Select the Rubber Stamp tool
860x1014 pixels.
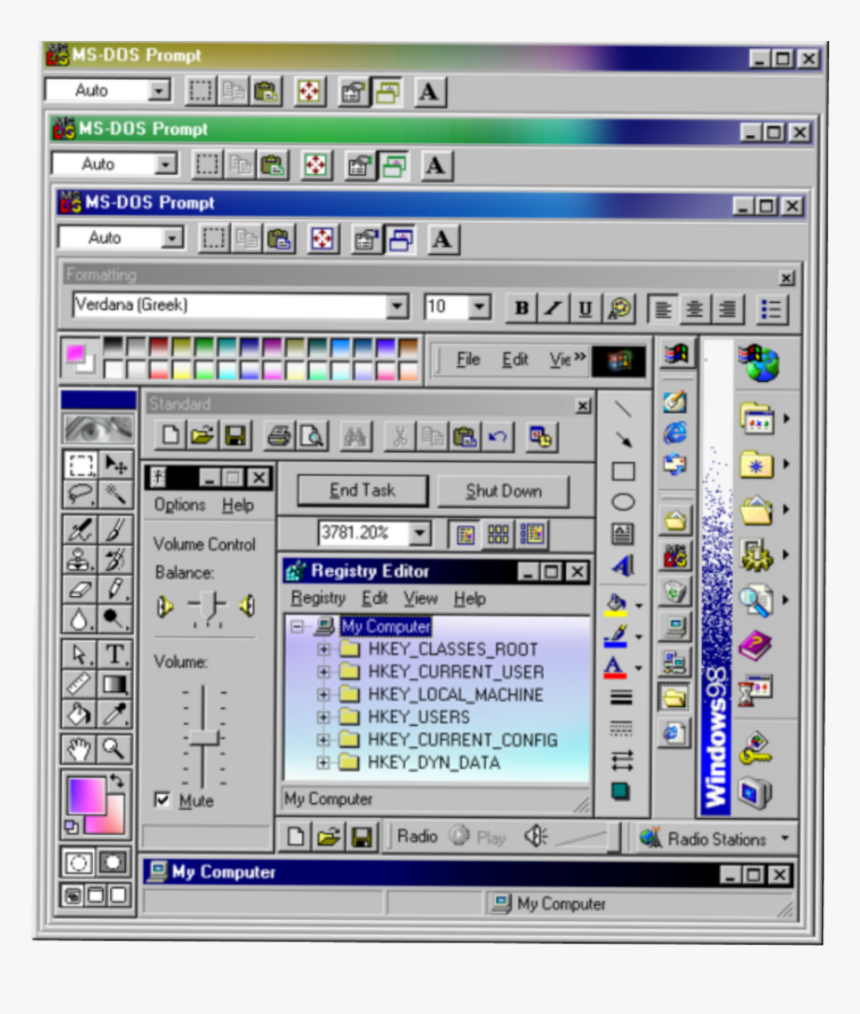click(81, 559)
